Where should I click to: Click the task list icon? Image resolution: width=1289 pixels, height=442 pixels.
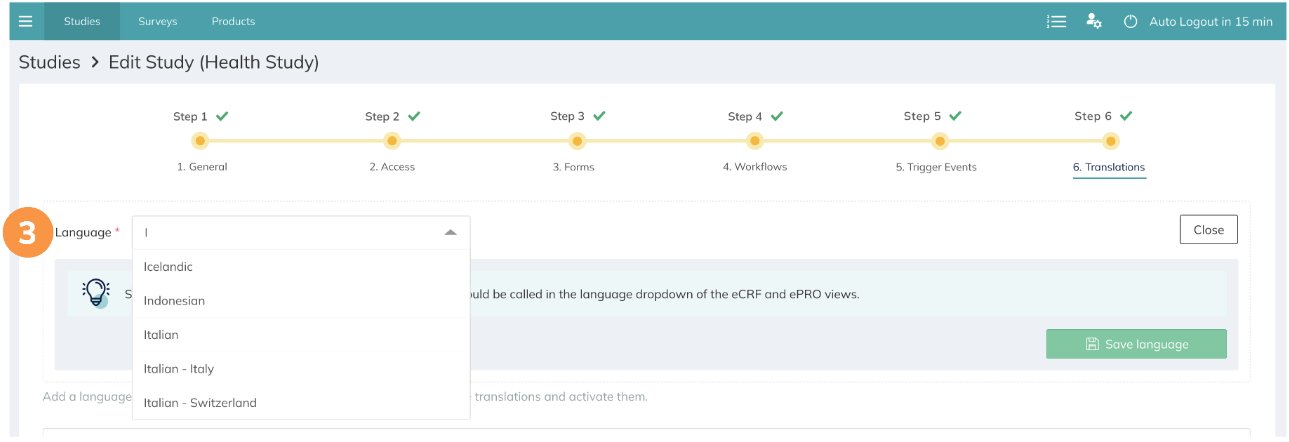pyautogui.click(x=1056, y=21)
